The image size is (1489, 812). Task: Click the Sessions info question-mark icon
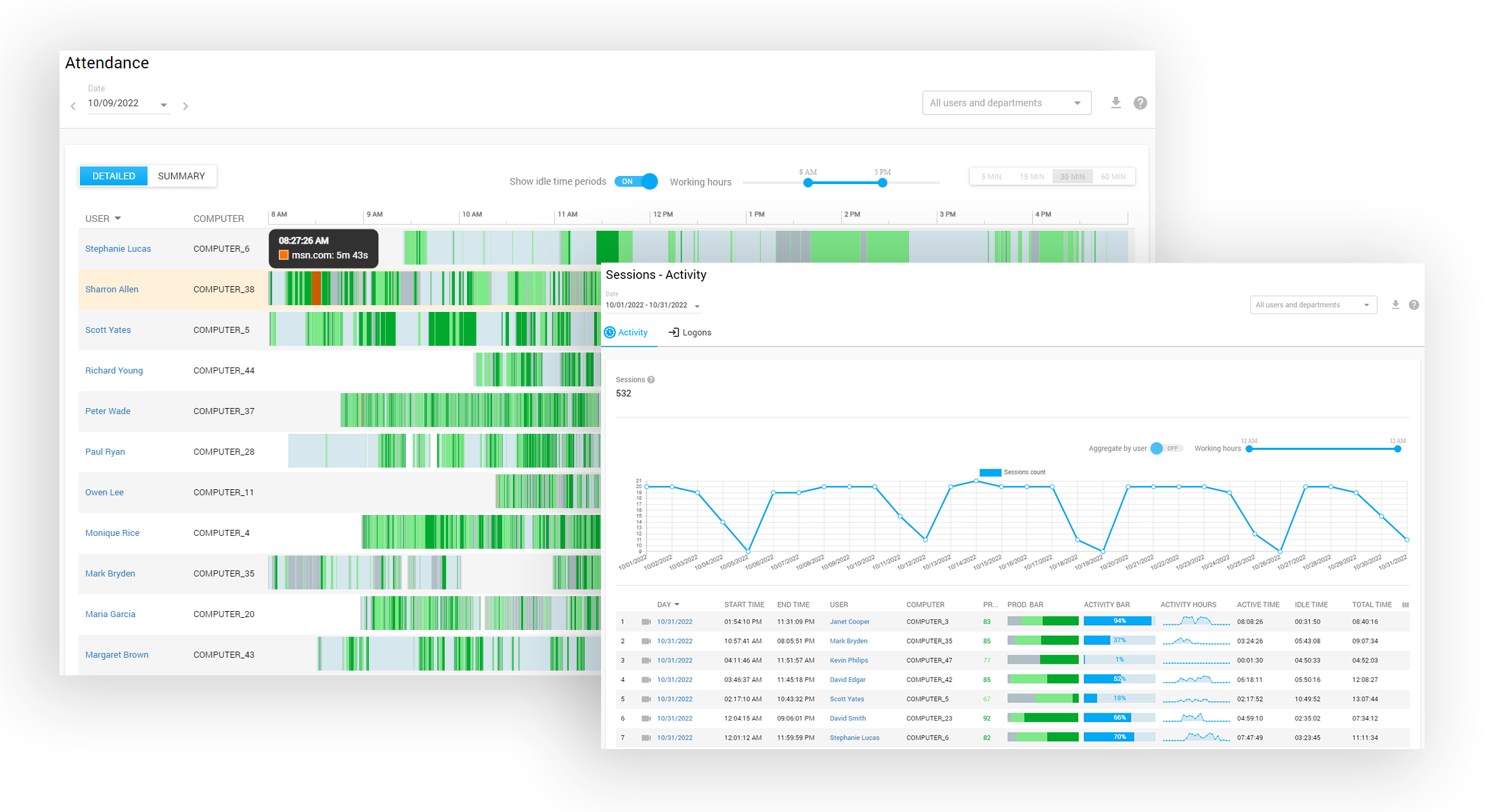(x=651, y=380)
